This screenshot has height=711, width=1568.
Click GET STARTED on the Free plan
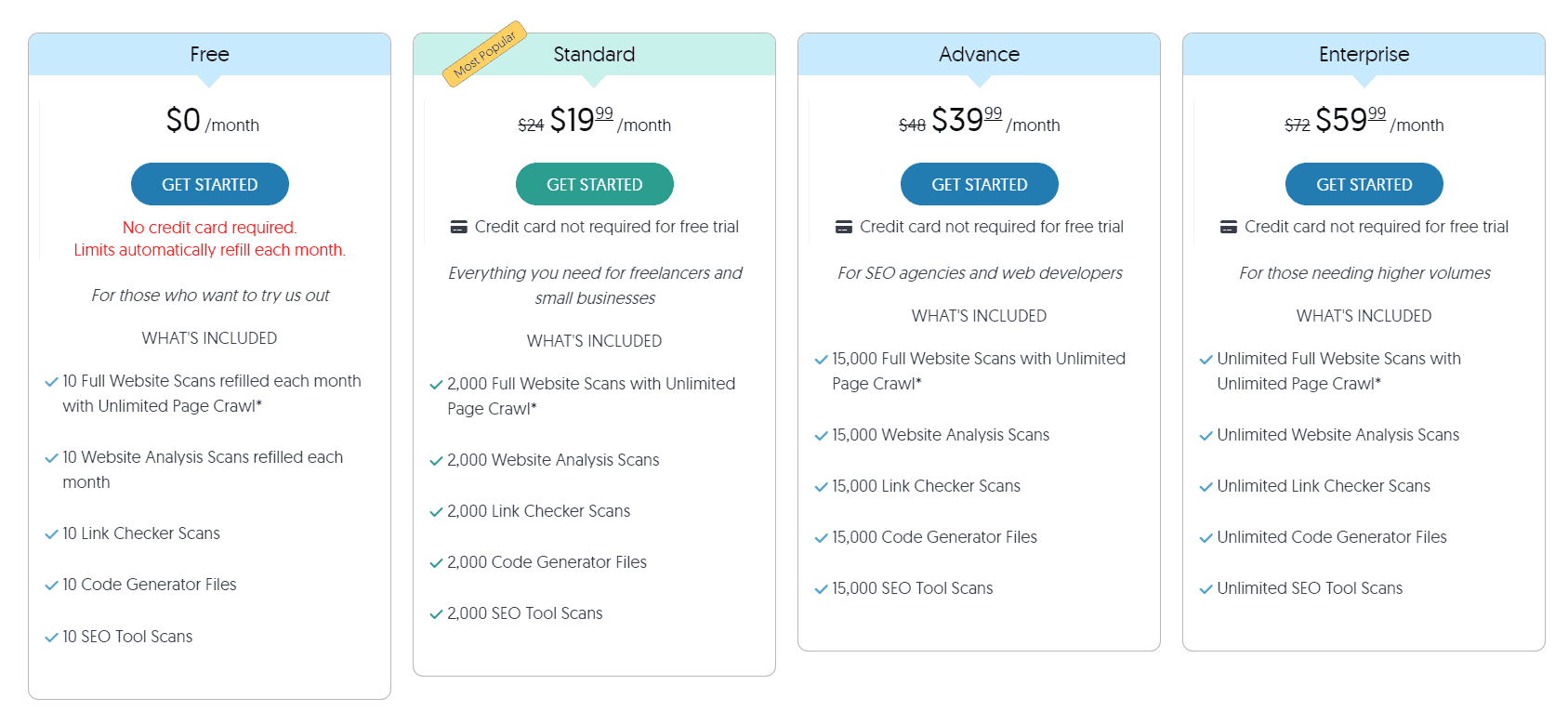pos(209,184)
